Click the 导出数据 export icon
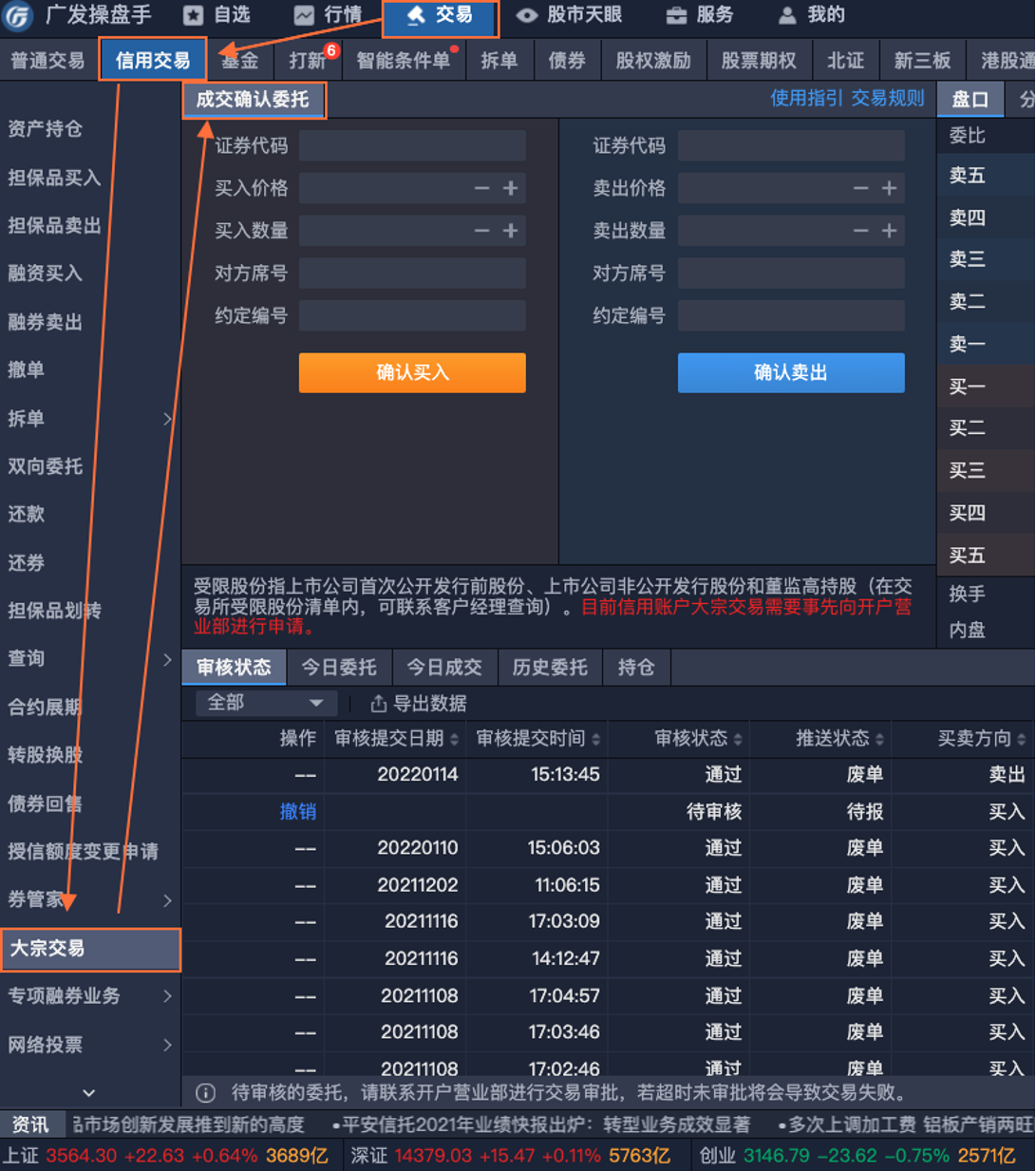Viewport: 1036px width, 1171px height. pos(378,703)
